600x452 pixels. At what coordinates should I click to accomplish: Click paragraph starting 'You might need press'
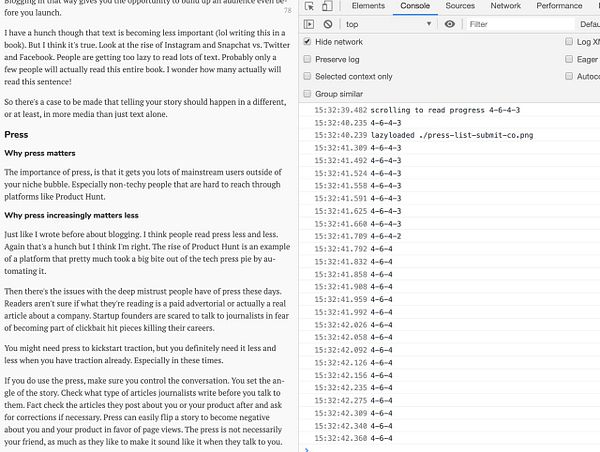click(x=140, y=354)
